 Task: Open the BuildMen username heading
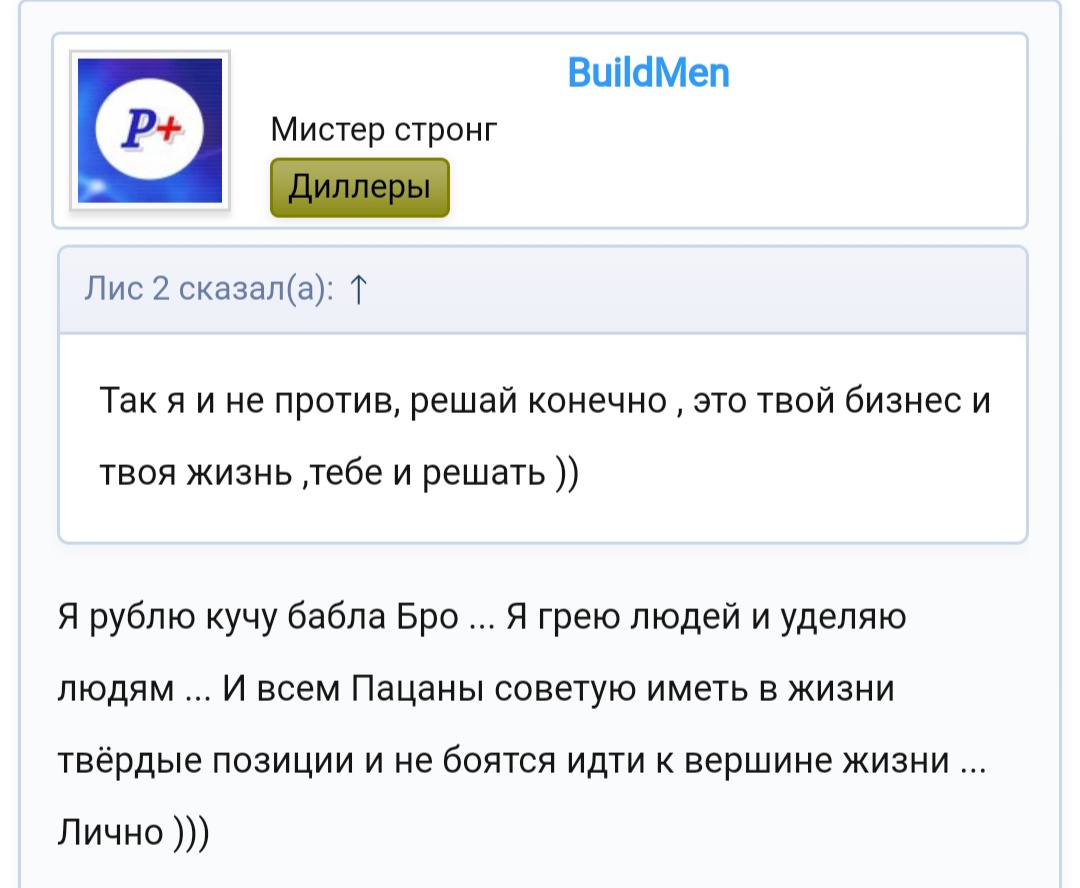click(x=648, y=70)
